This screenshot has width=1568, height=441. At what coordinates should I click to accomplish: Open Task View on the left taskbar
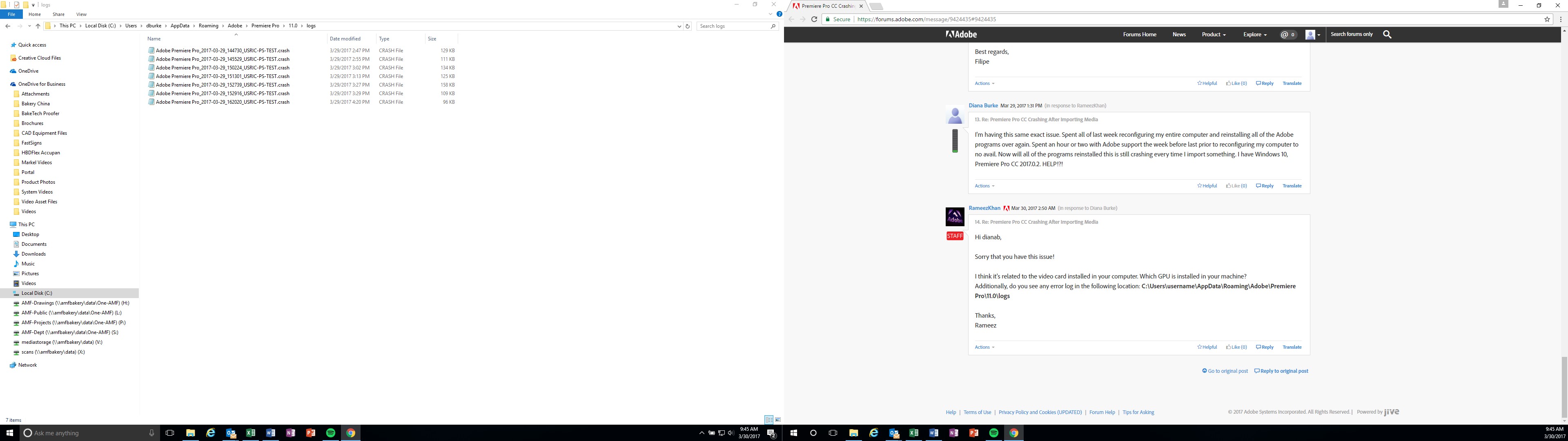coord(170,433)
